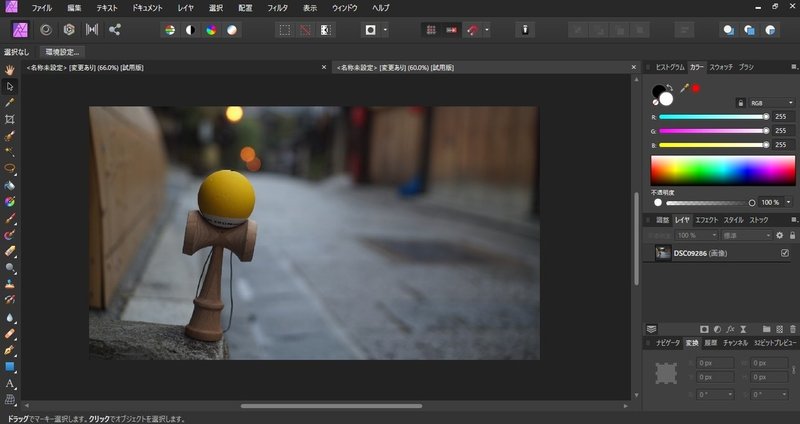Delete layer using the trash icon
Image resolution: width=800 pixels, height=424 pixels.
(x=793, y=328)
